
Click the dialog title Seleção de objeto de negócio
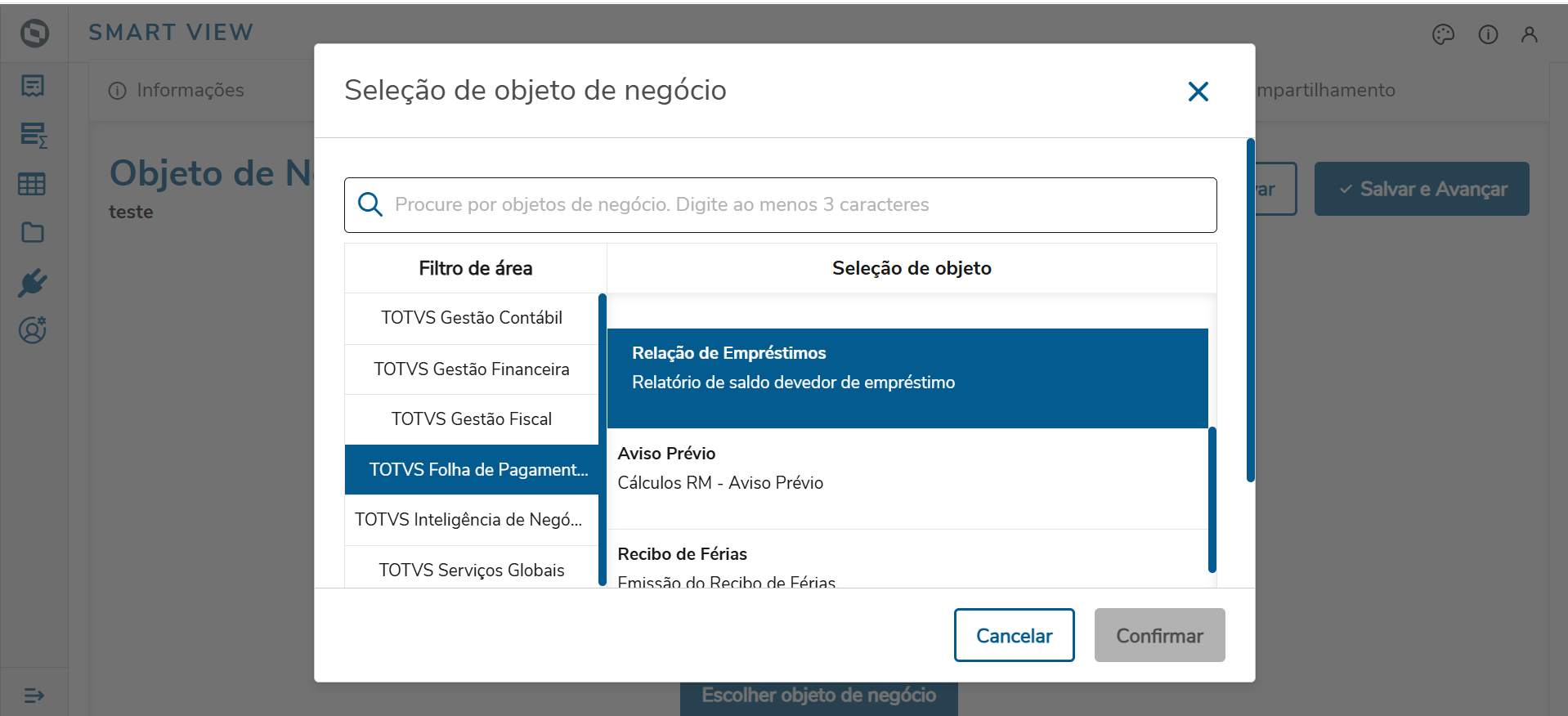click(x=535, y=91)
